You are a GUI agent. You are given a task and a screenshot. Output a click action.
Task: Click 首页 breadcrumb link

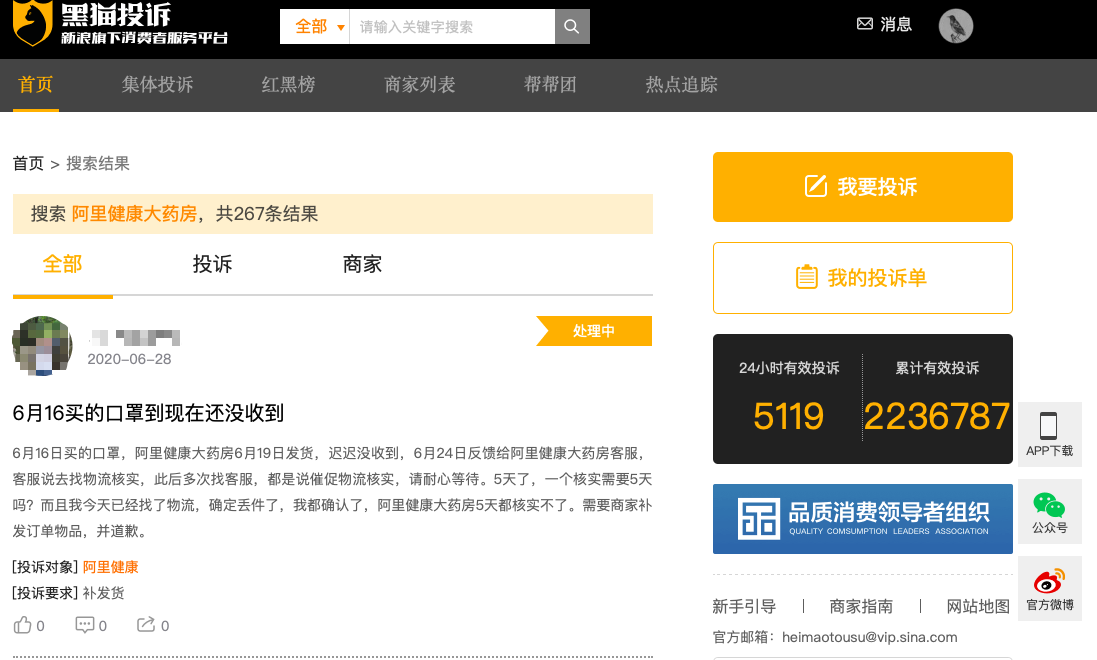point(28,164)
